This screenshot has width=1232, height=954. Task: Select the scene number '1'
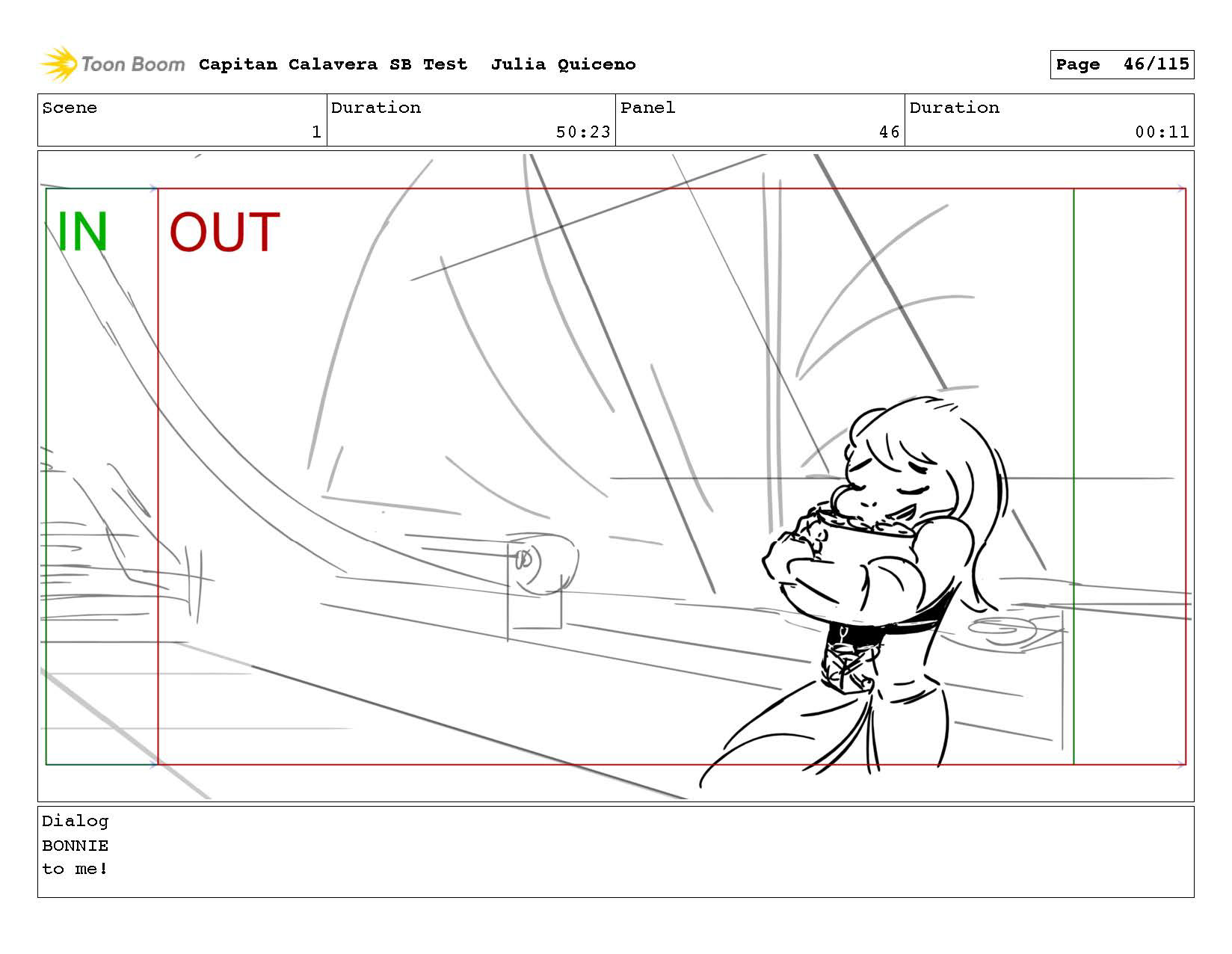click(316, 132)
